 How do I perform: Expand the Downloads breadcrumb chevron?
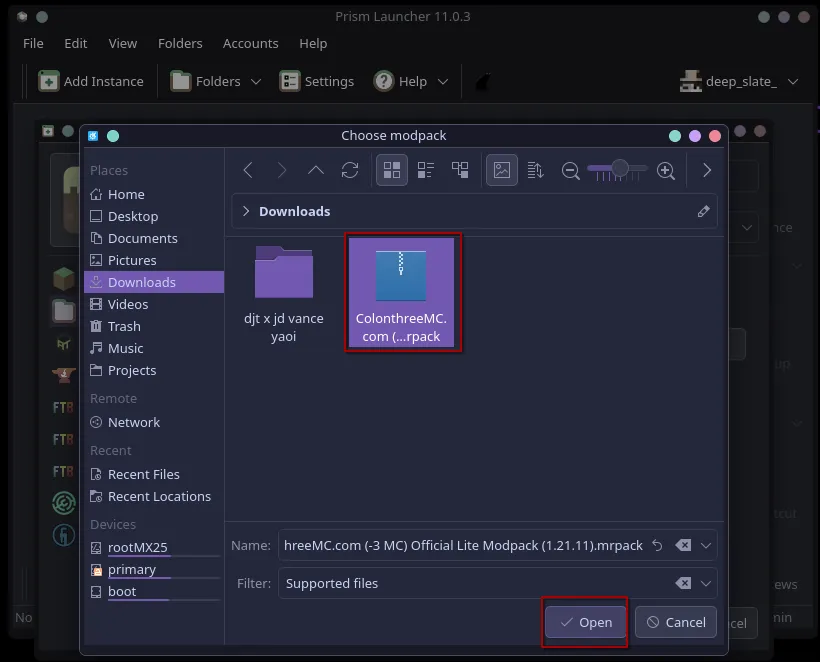(x=246, y=211)
